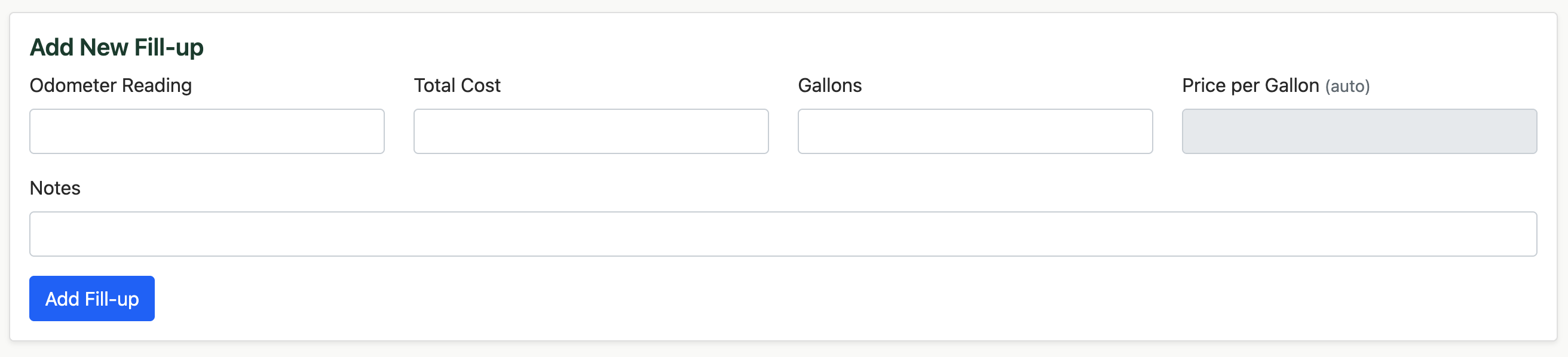
Task: Click the Notes text field
Action: coord(784,233)
